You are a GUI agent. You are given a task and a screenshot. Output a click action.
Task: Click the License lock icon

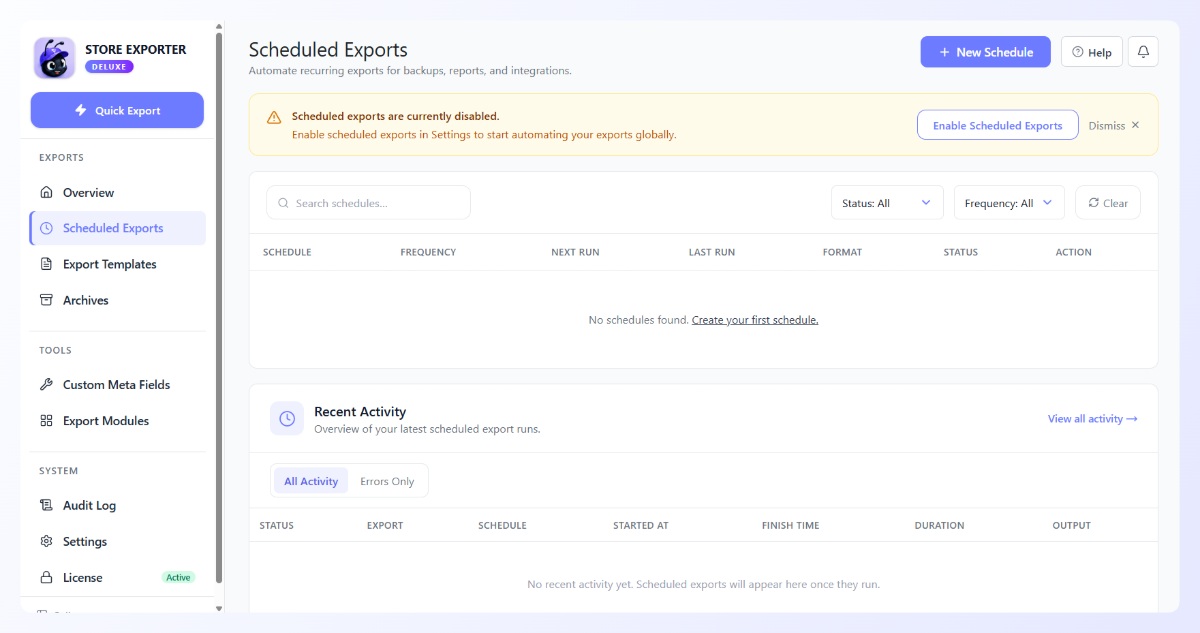pyautogui.click(x=46, y=577)
